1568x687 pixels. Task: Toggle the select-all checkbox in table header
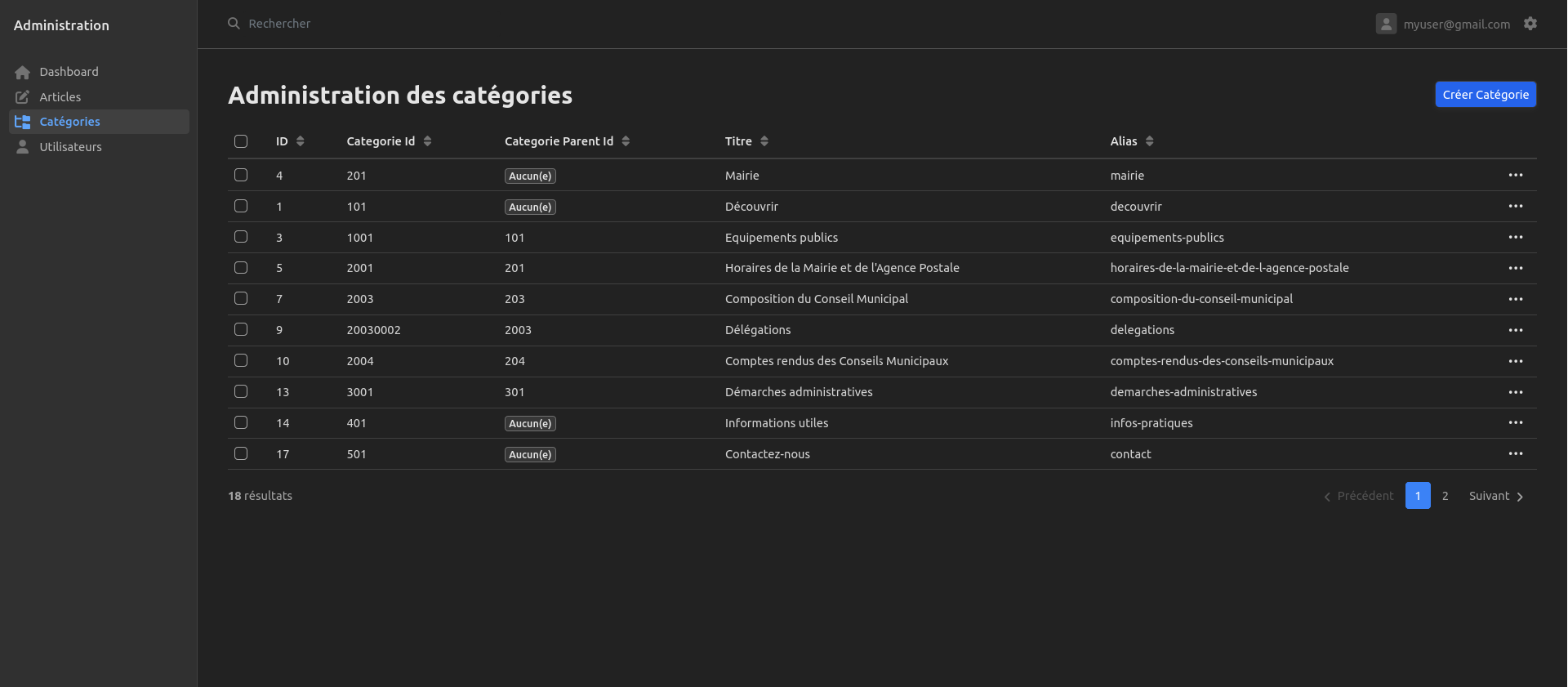(x=241, y=141)
